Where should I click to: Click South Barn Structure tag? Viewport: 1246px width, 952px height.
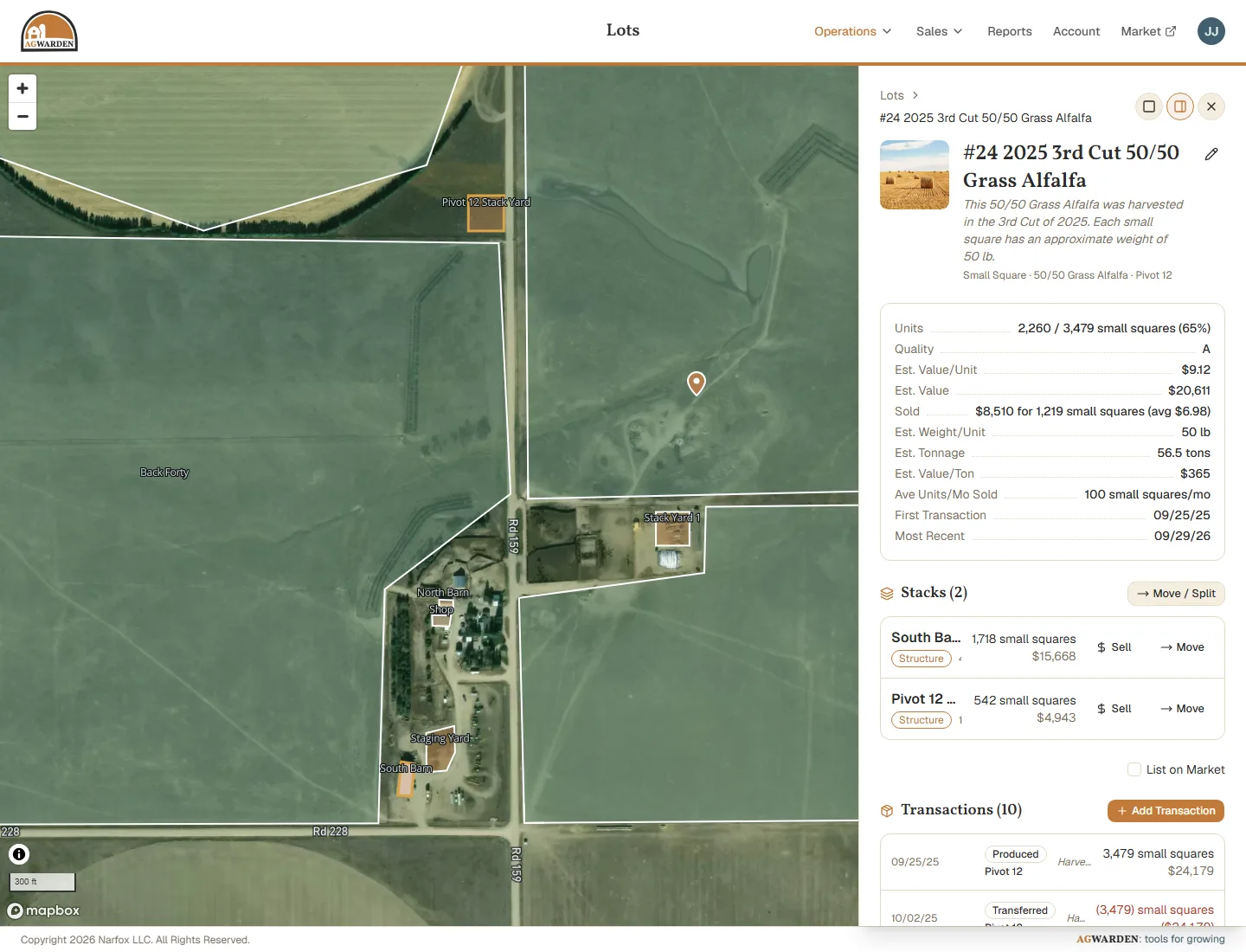pos(922,659)
